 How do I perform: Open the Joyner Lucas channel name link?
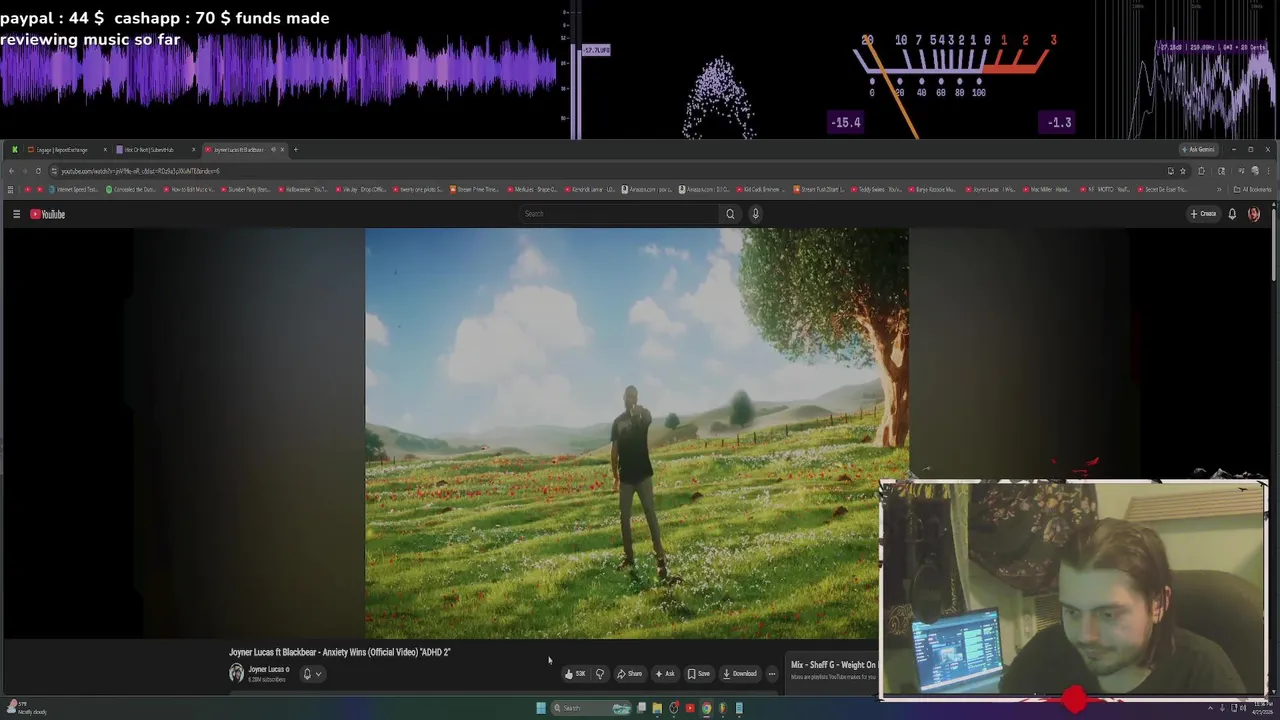[x=267, y=670]
